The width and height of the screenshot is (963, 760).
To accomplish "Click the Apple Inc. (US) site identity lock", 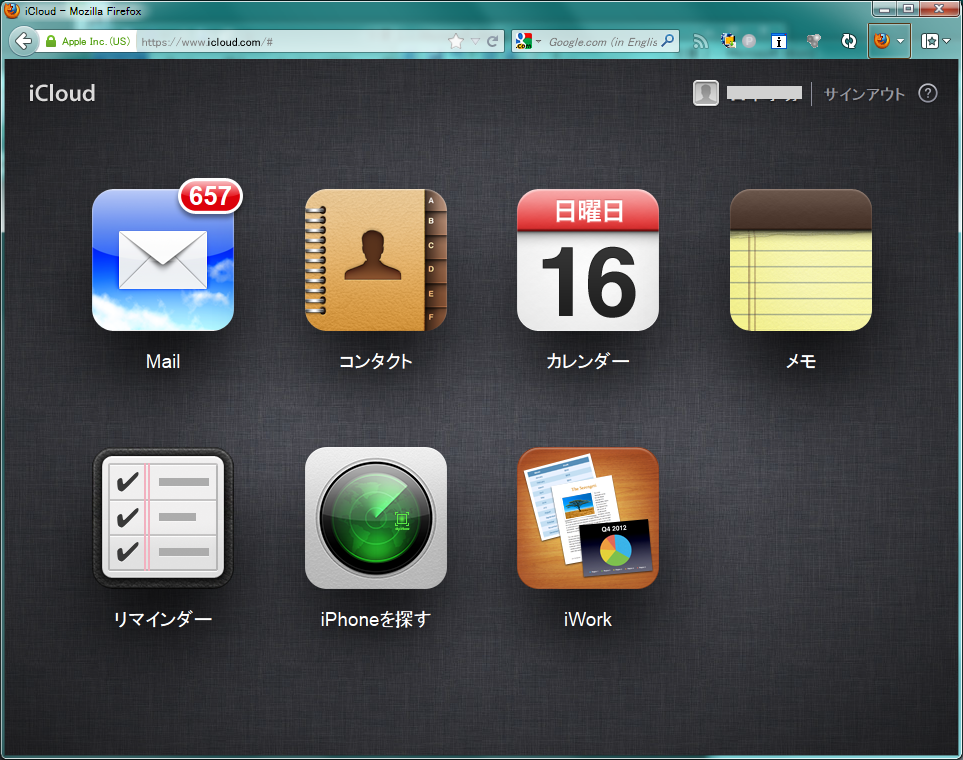I will click(87, 42).
